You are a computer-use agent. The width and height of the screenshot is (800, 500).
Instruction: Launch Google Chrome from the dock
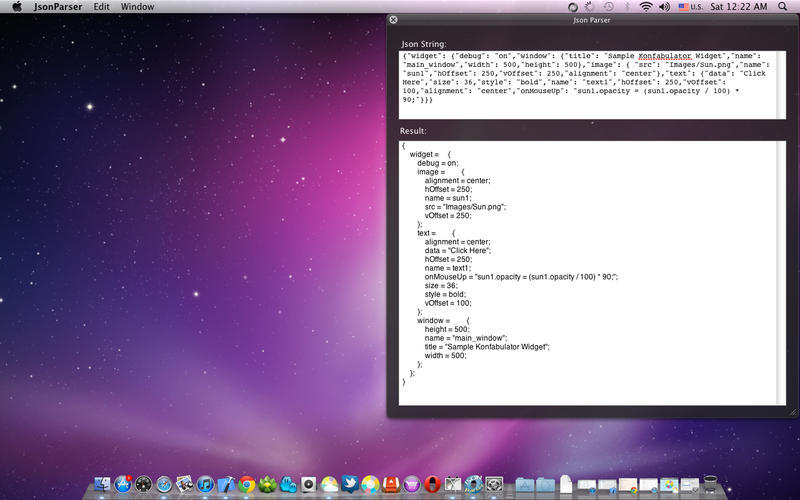[247, 486]
